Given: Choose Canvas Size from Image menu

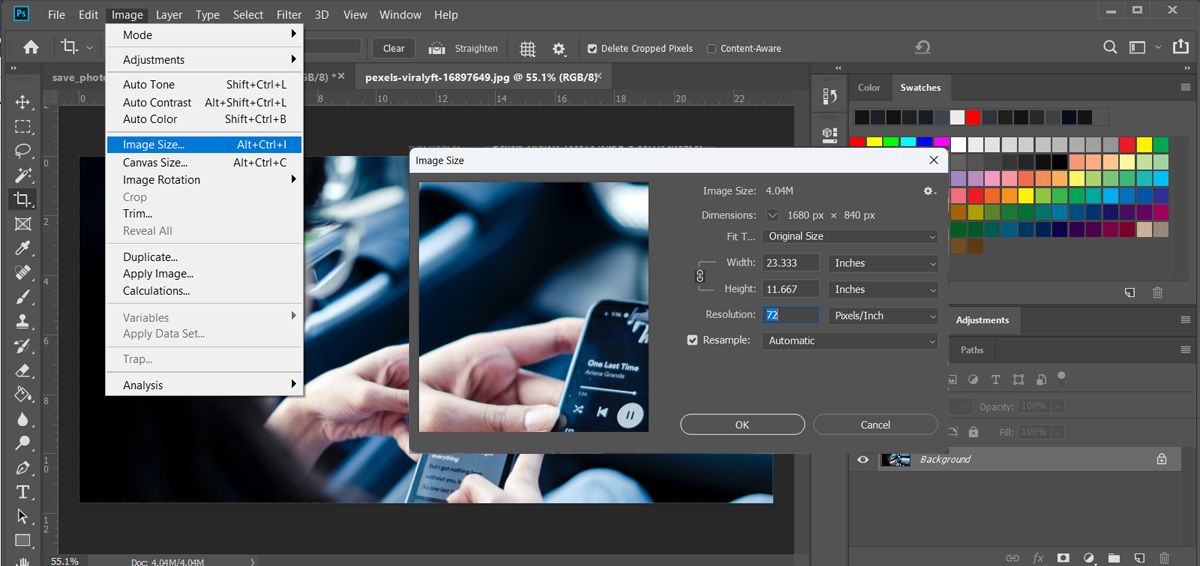Looking at the screenshot, I should pyautogui.click(x=155, y=162).
